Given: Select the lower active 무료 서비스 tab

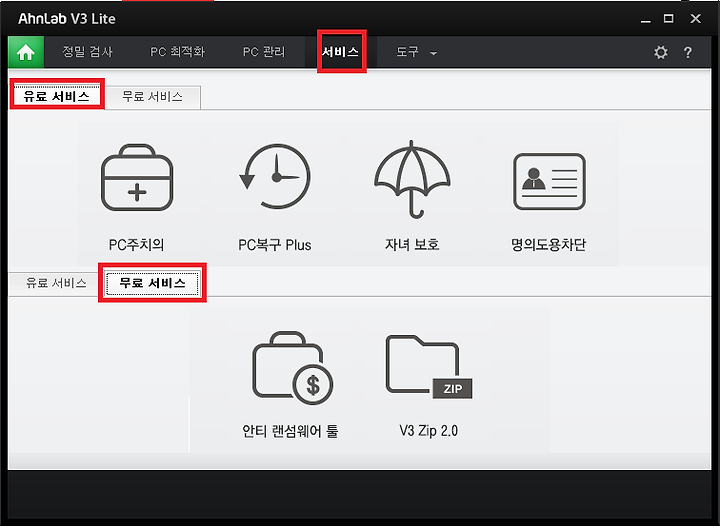Looking at the screenshot, I should [152, 283].
